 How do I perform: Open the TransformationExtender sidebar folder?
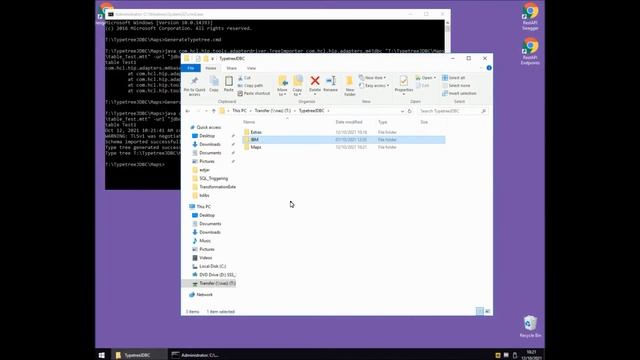coord(217,187)
